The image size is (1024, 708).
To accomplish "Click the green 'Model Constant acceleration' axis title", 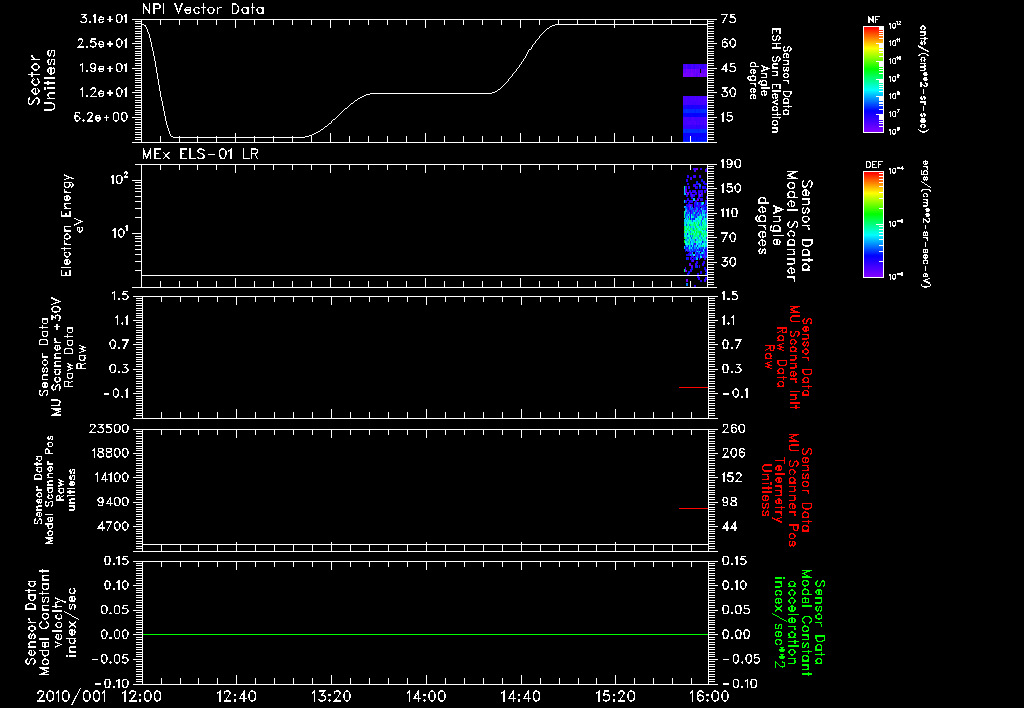I will [798, 622].
